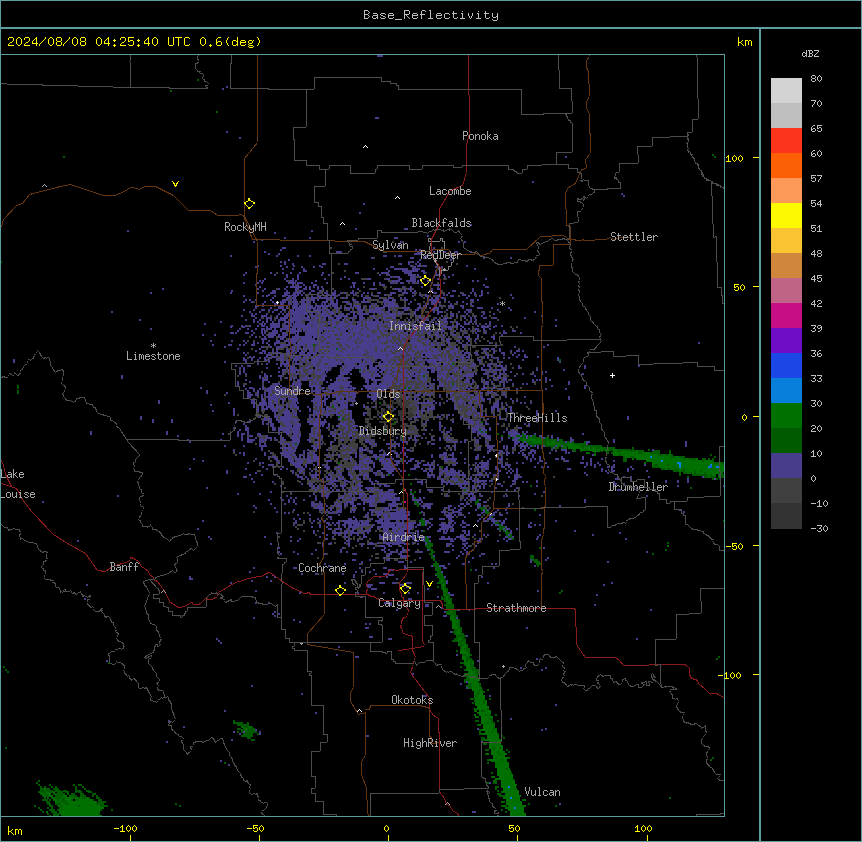Click the km unit label at top right
The image size is (862, 842).
pyautogui.click(x=744, y=42)
